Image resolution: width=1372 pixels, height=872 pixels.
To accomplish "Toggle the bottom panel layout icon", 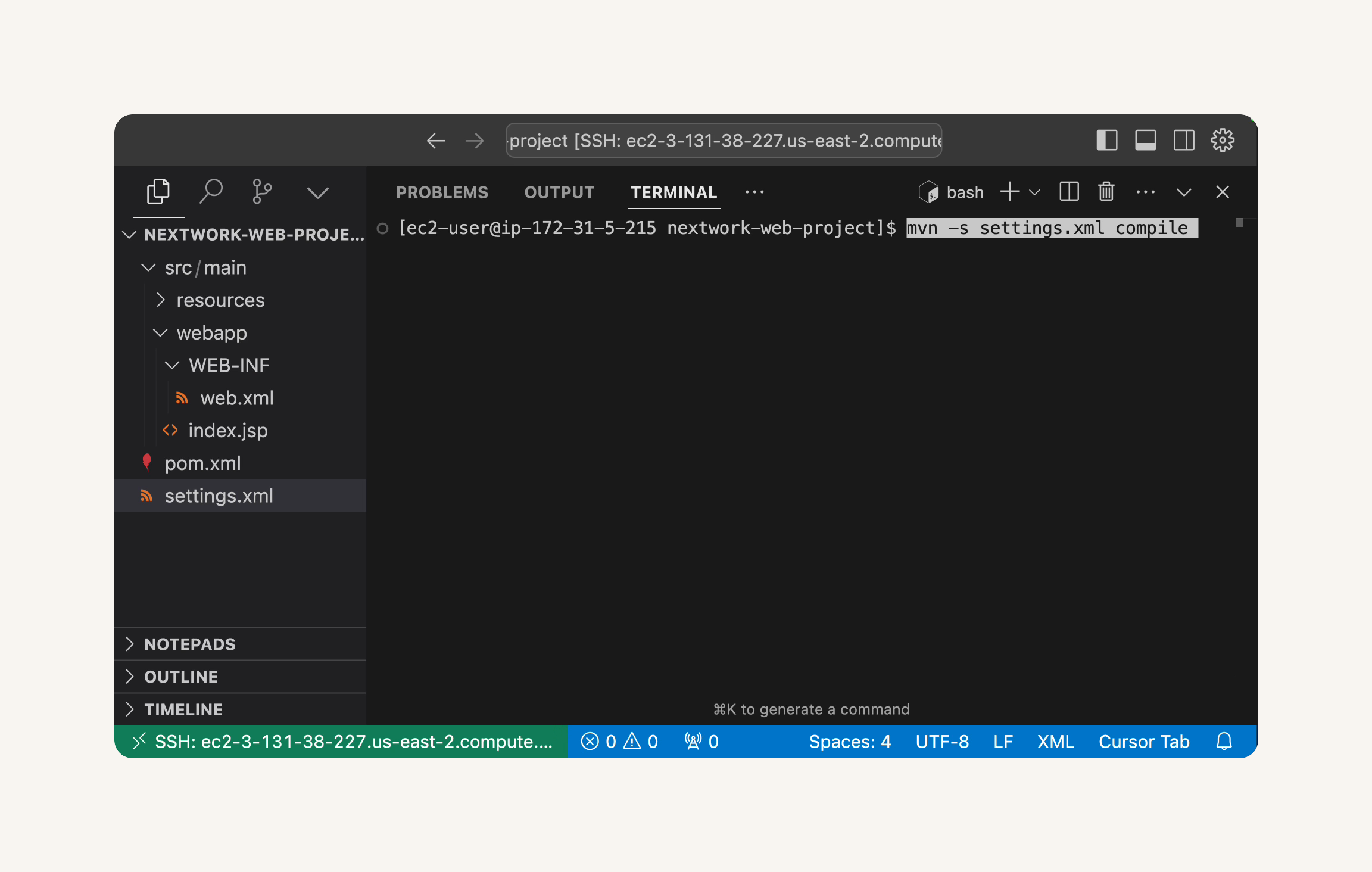I will pos(1145,141).
